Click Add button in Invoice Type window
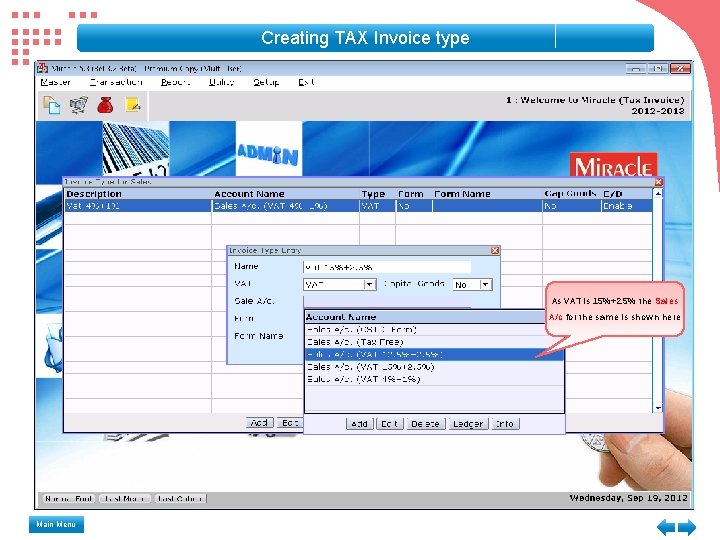Screen dimensions: 720x540 point(259,422)
